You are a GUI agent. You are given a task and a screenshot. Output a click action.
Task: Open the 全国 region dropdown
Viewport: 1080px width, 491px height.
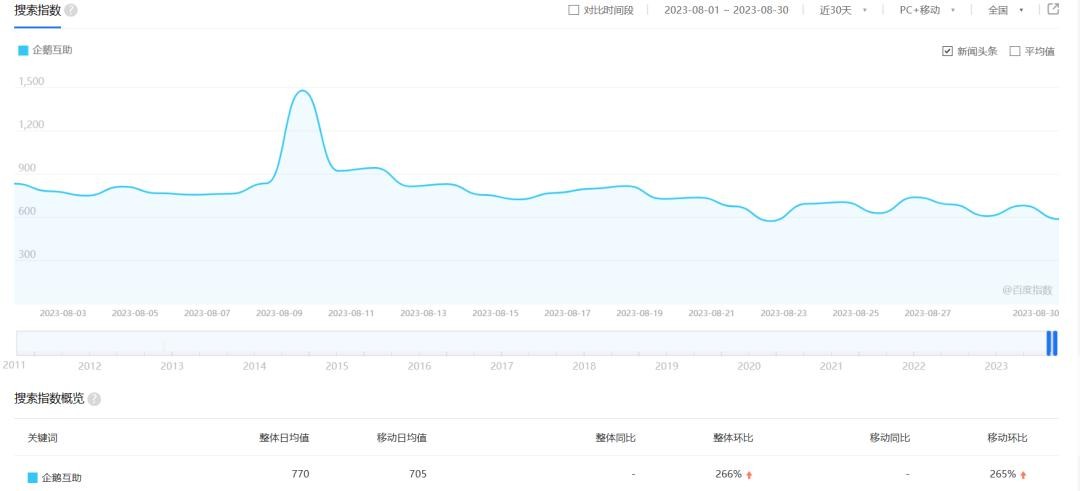(x=1005, y=10)
